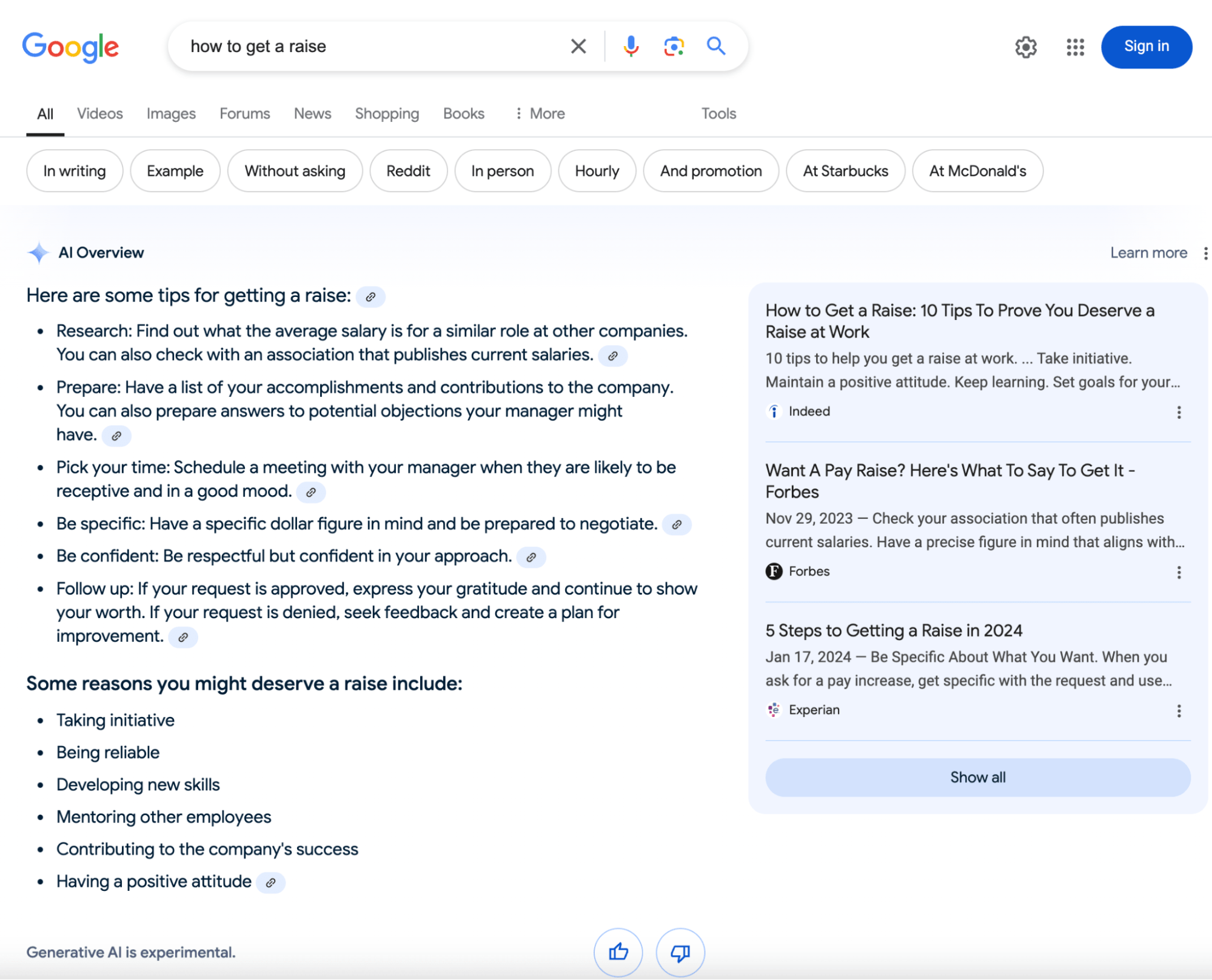Viewport: 1212px width, 980px height.
Task: Open three-dot menu on Forbes result
Action: (1179, 572)
